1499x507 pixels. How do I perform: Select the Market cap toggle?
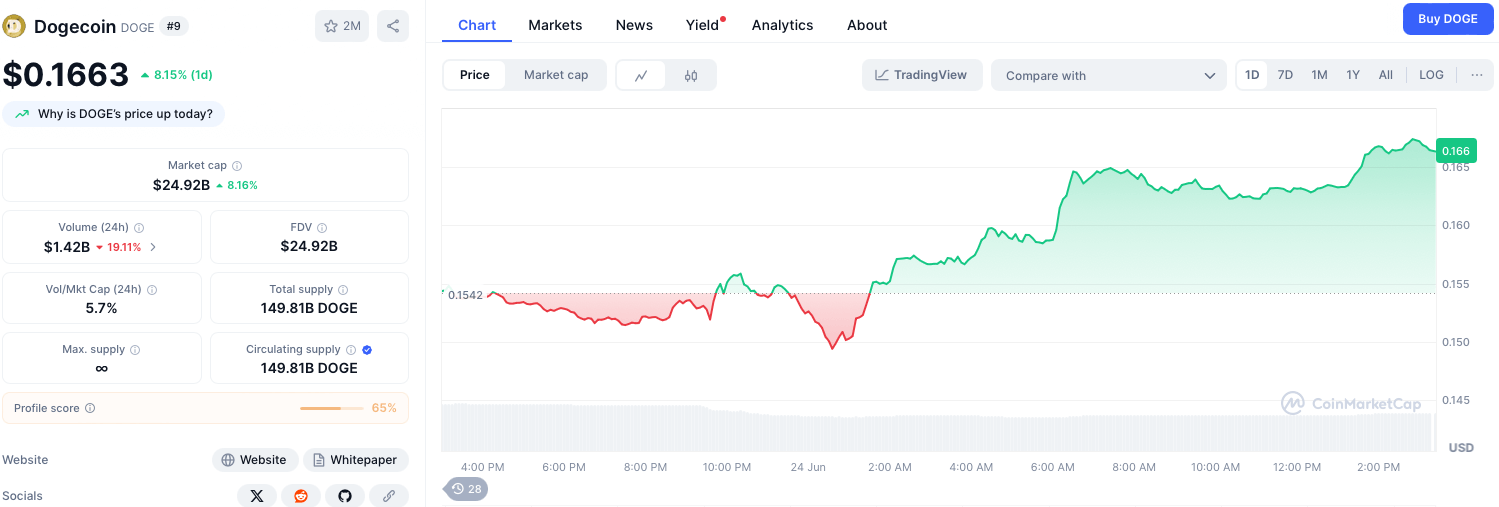[x=556, y=75]
